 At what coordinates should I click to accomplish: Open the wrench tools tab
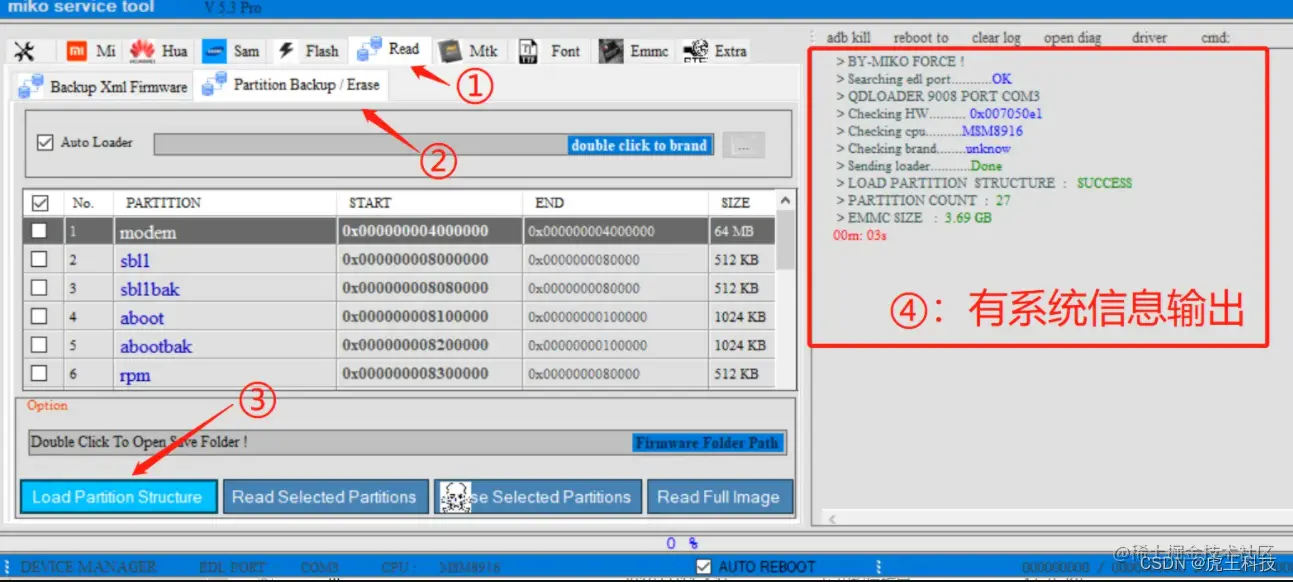pos(26,51)
